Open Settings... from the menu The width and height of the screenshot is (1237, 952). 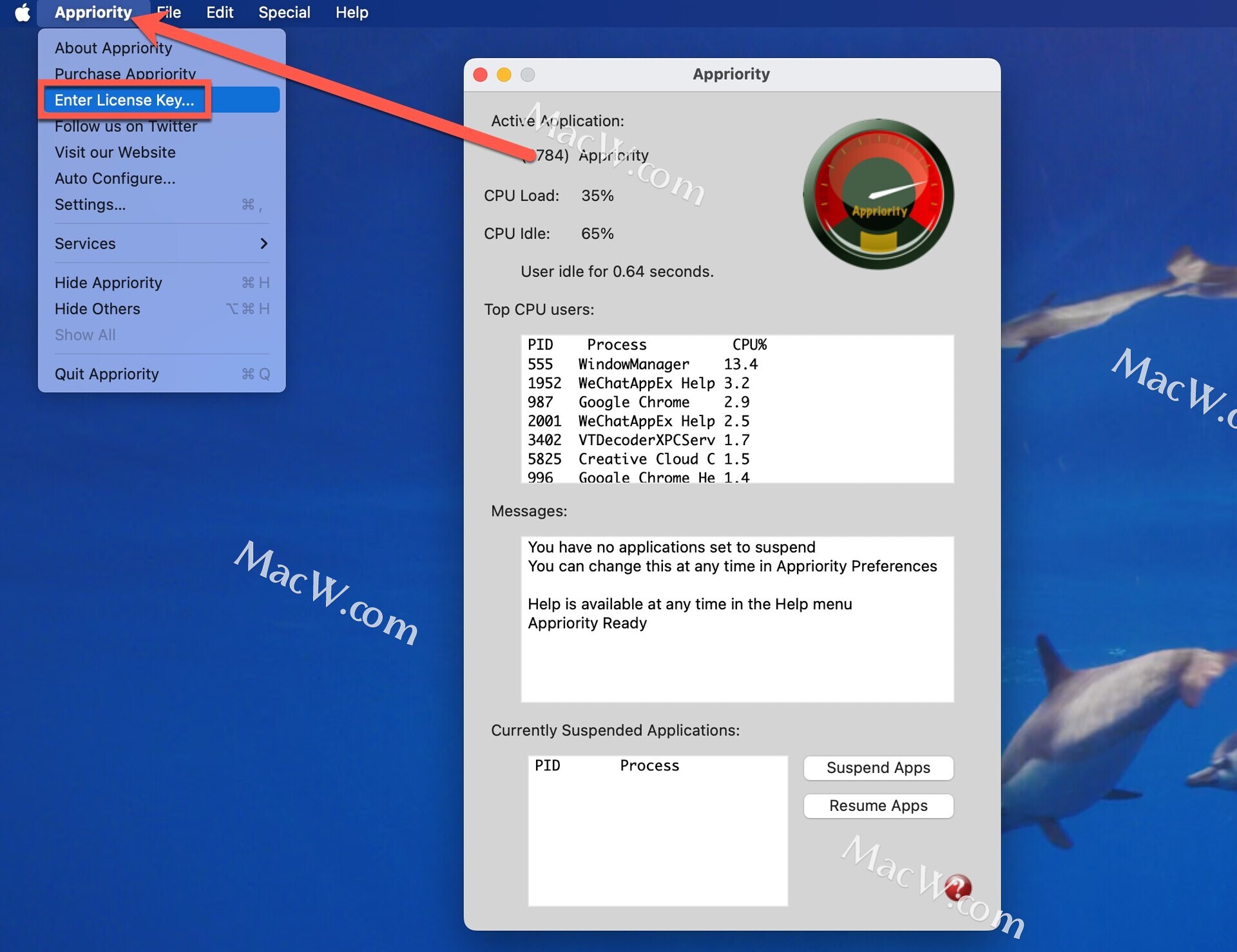(161, 204)
